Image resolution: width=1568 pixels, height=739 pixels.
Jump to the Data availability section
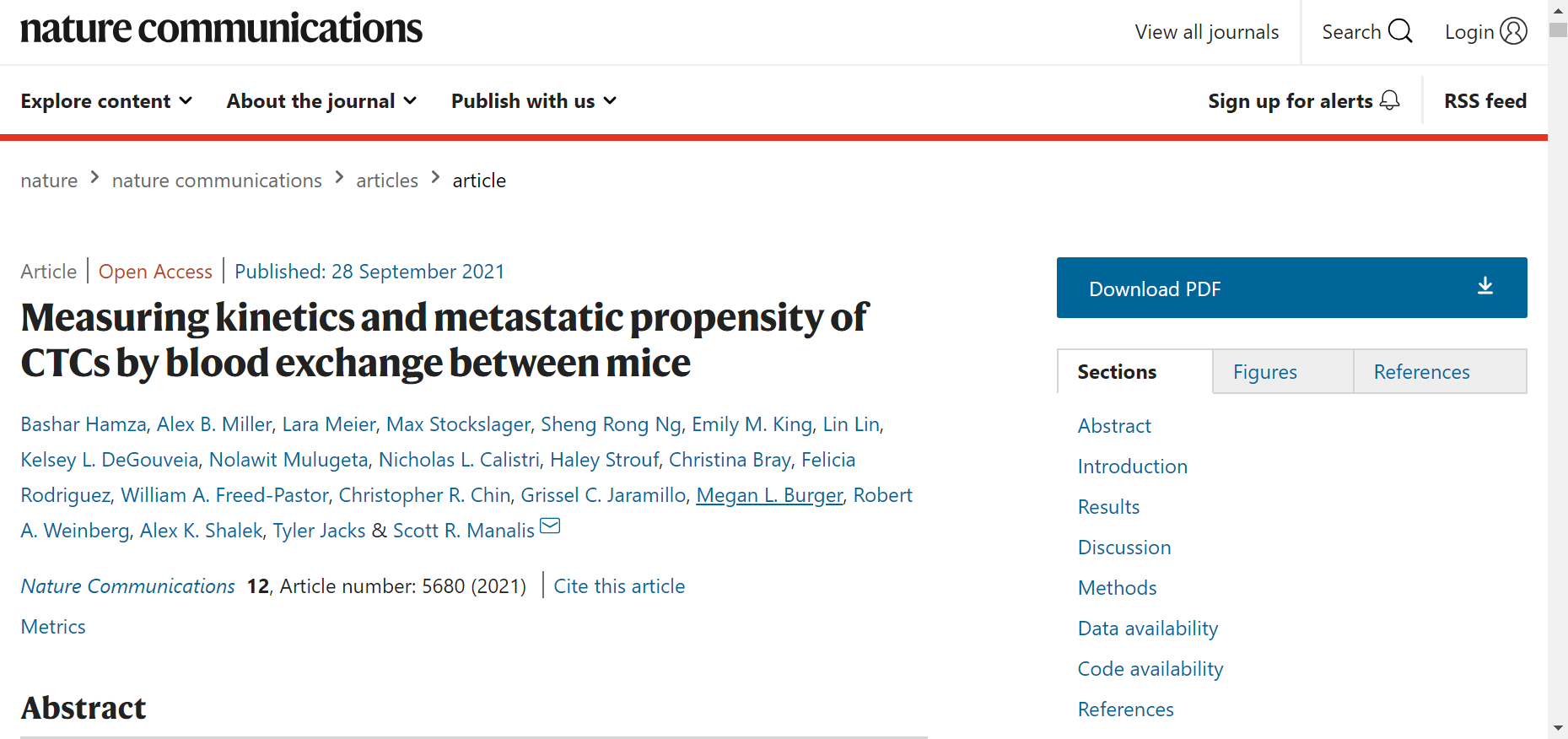pos(1148,628)
